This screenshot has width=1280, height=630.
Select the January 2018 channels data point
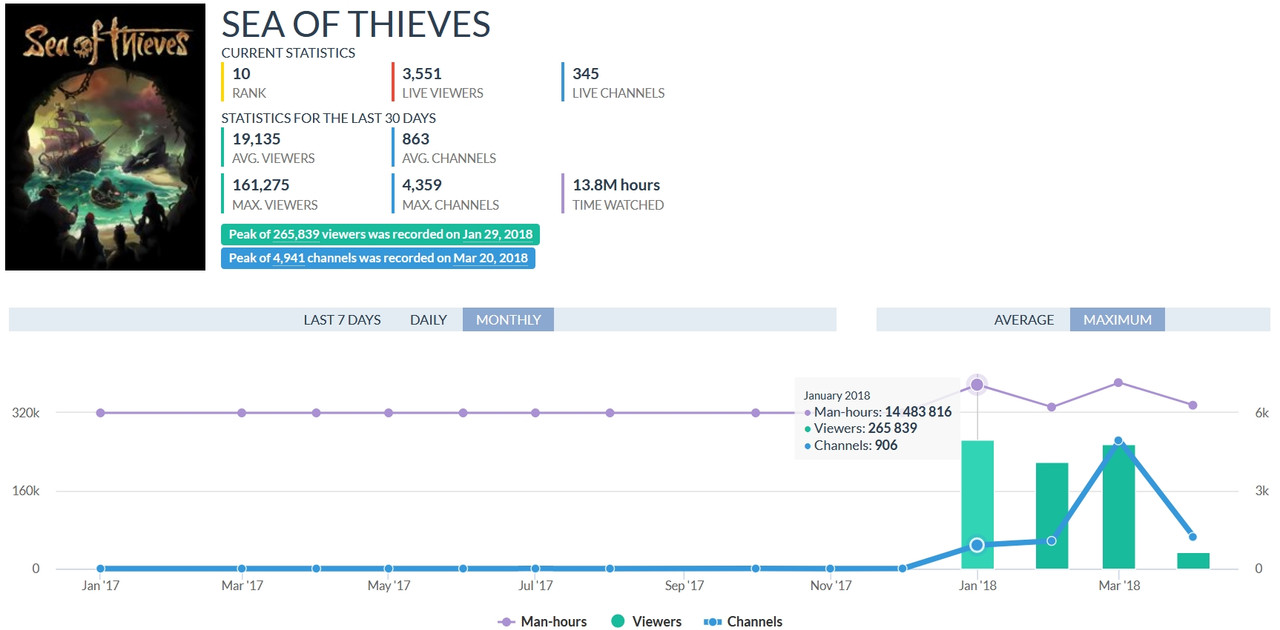(977, 545)
